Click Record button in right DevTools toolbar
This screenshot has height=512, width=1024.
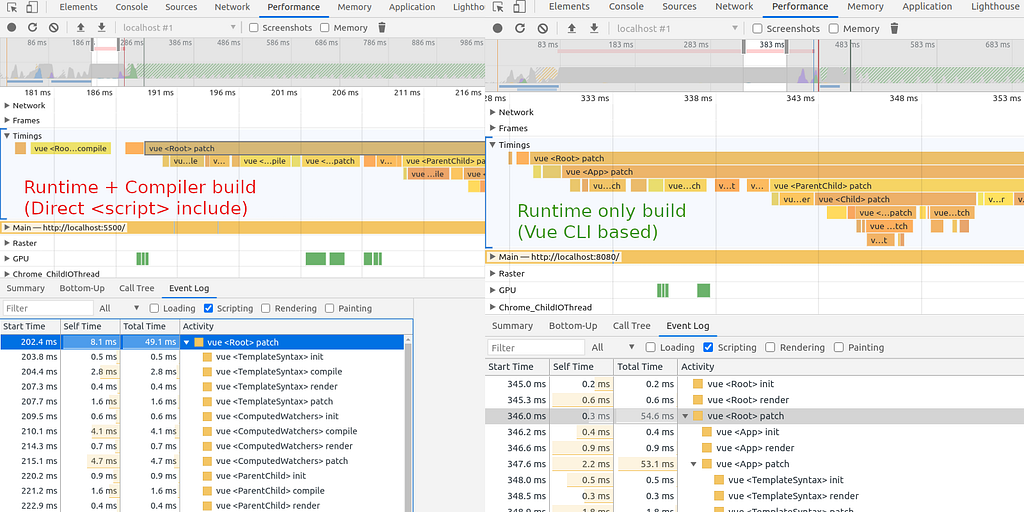pyautogui.click(x=498, y=28)
